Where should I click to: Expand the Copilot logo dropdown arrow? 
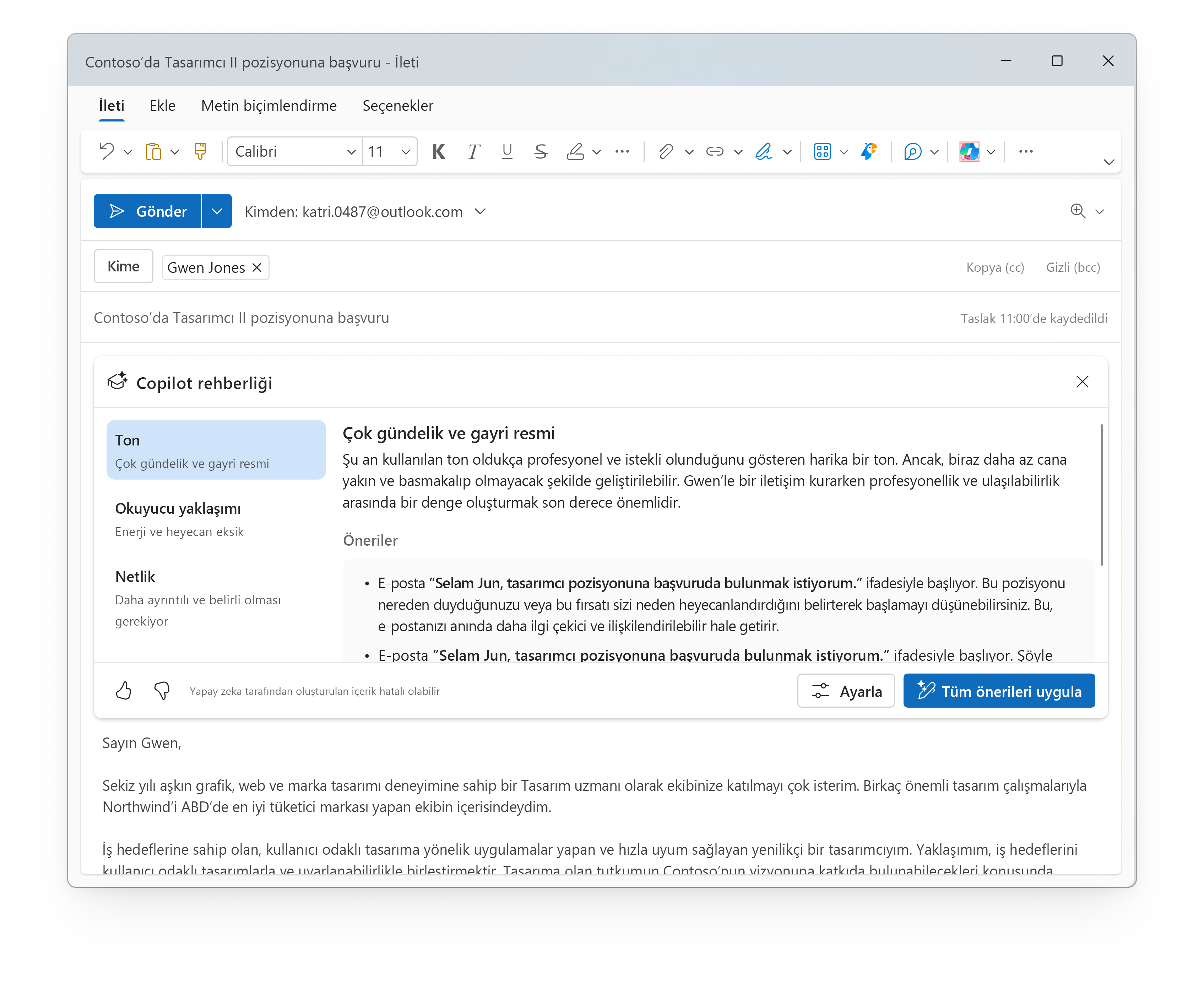(x=991, y=152)
